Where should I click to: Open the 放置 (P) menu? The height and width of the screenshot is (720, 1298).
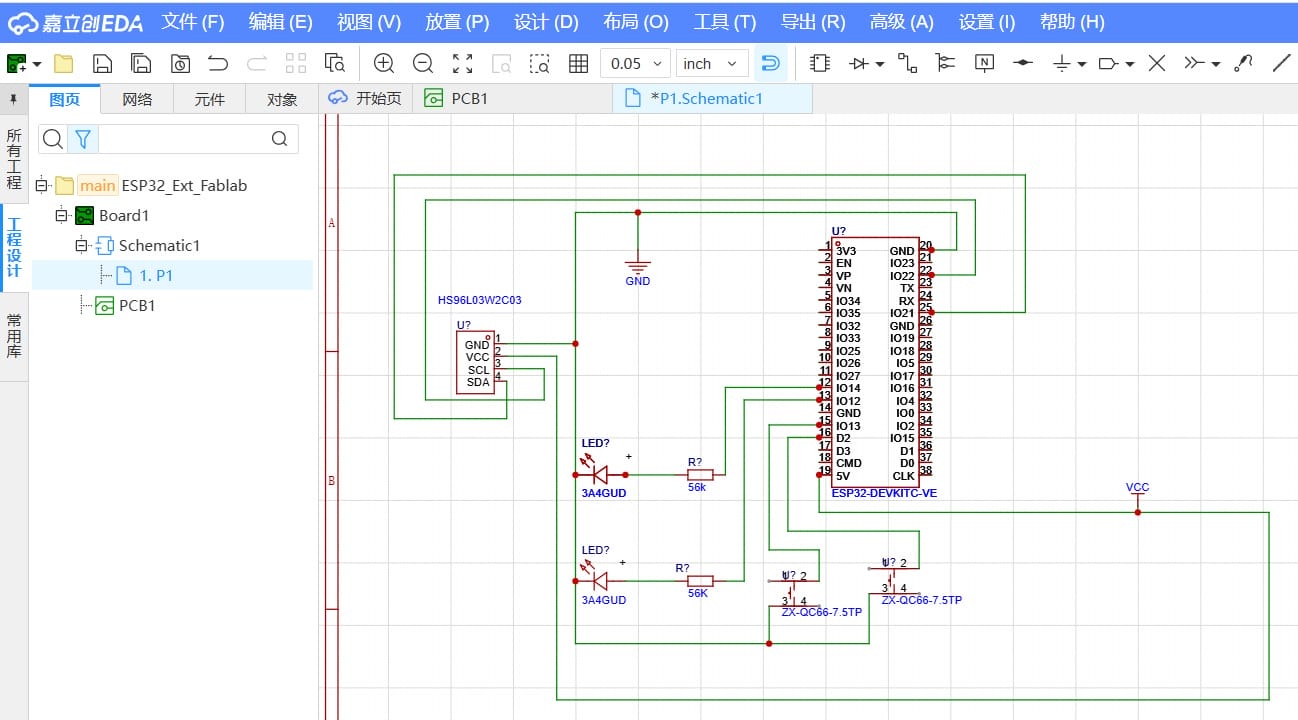tap(457, 22)
